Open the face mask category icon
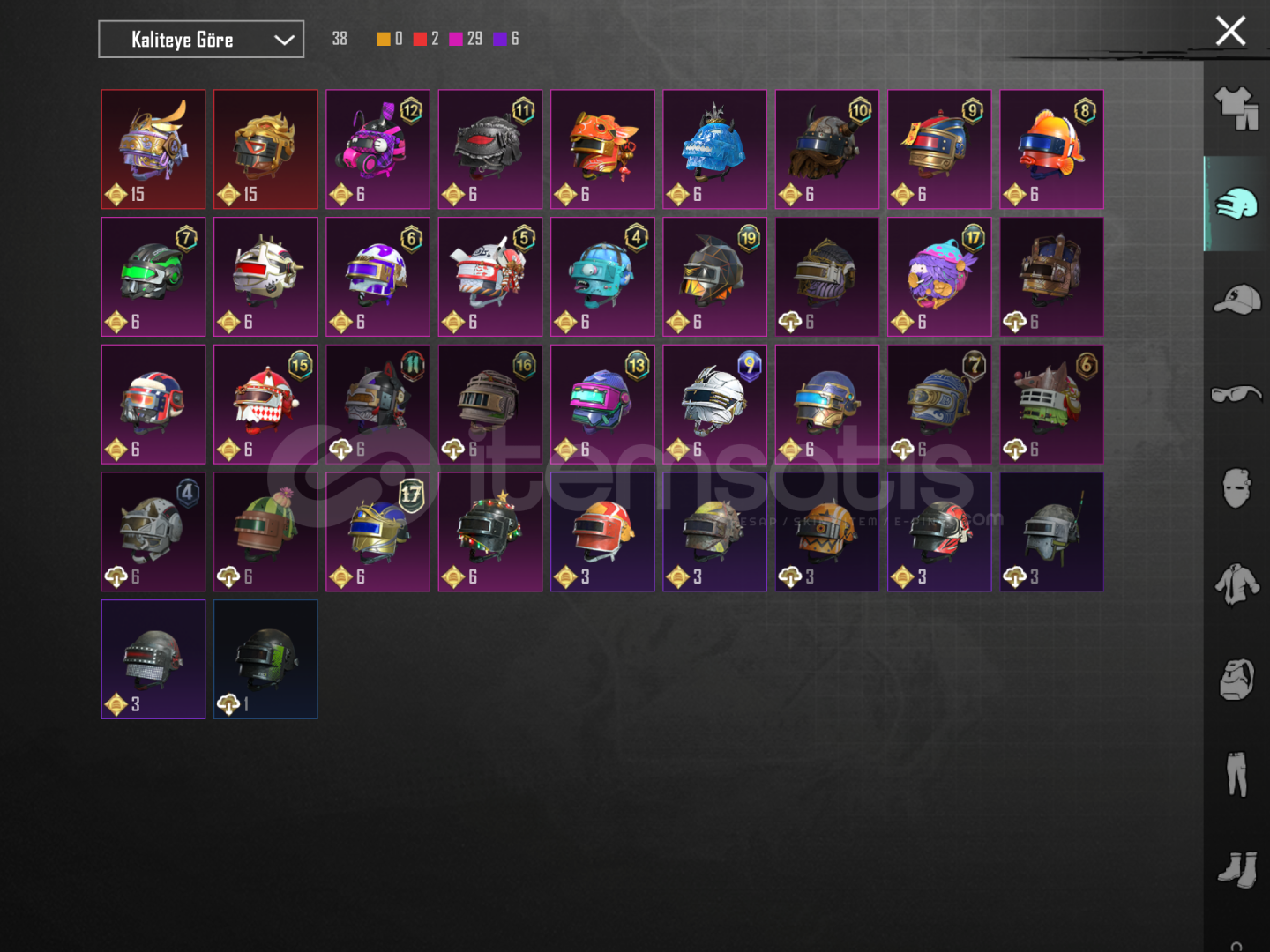Viewport: 1270px width, 952px height. click(x=1236, y=487)
